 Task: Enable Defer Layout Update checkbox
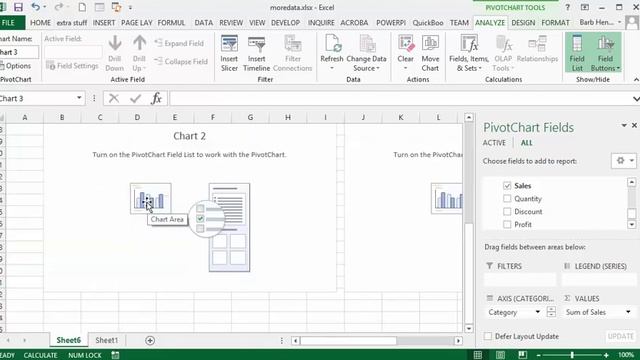click(x=488, y=336)
